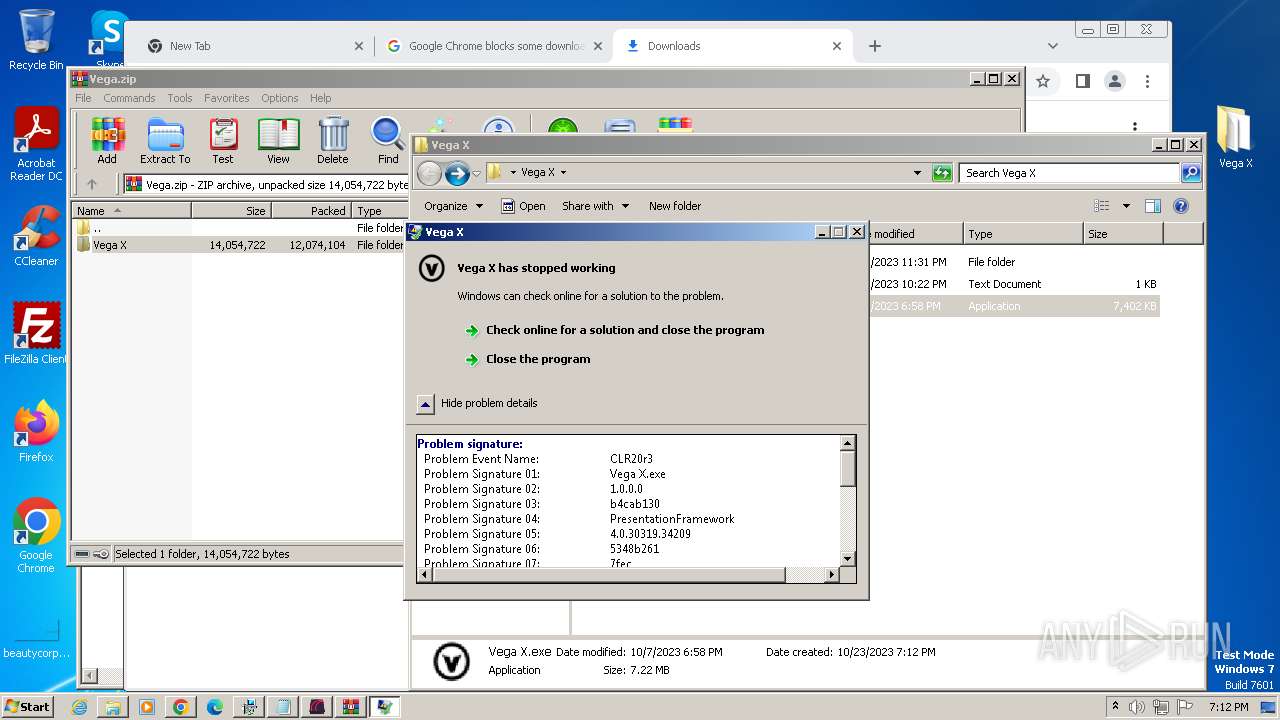
Task: Click New folder in Explorer toolbar
Action: pos(675,206)
